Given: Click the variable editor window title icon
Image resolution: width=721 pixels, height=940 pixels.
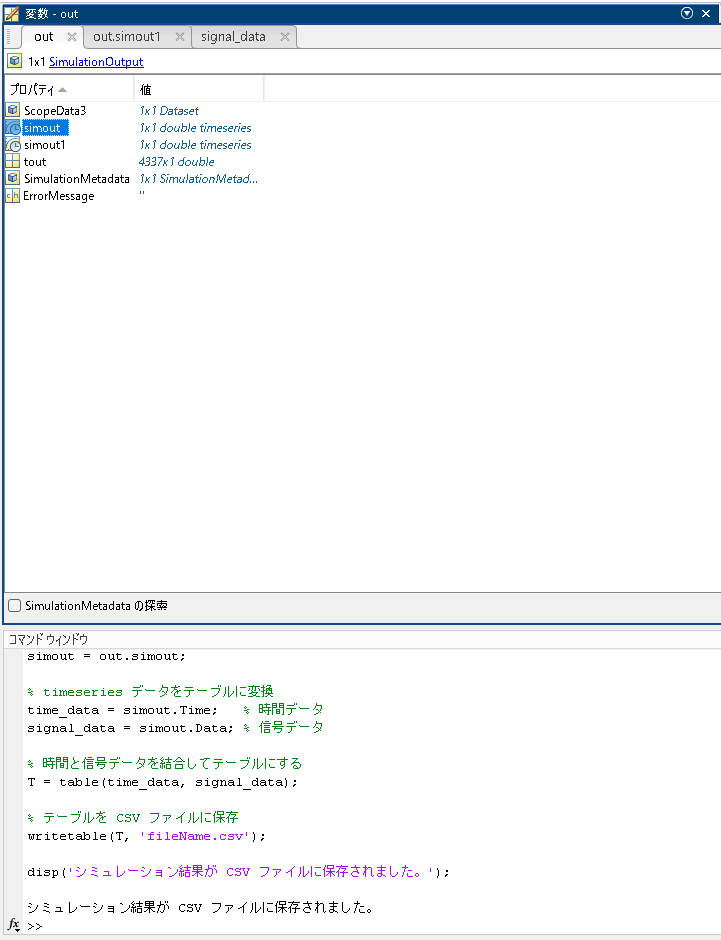Looking at the screenshot, I should (11, 13).
